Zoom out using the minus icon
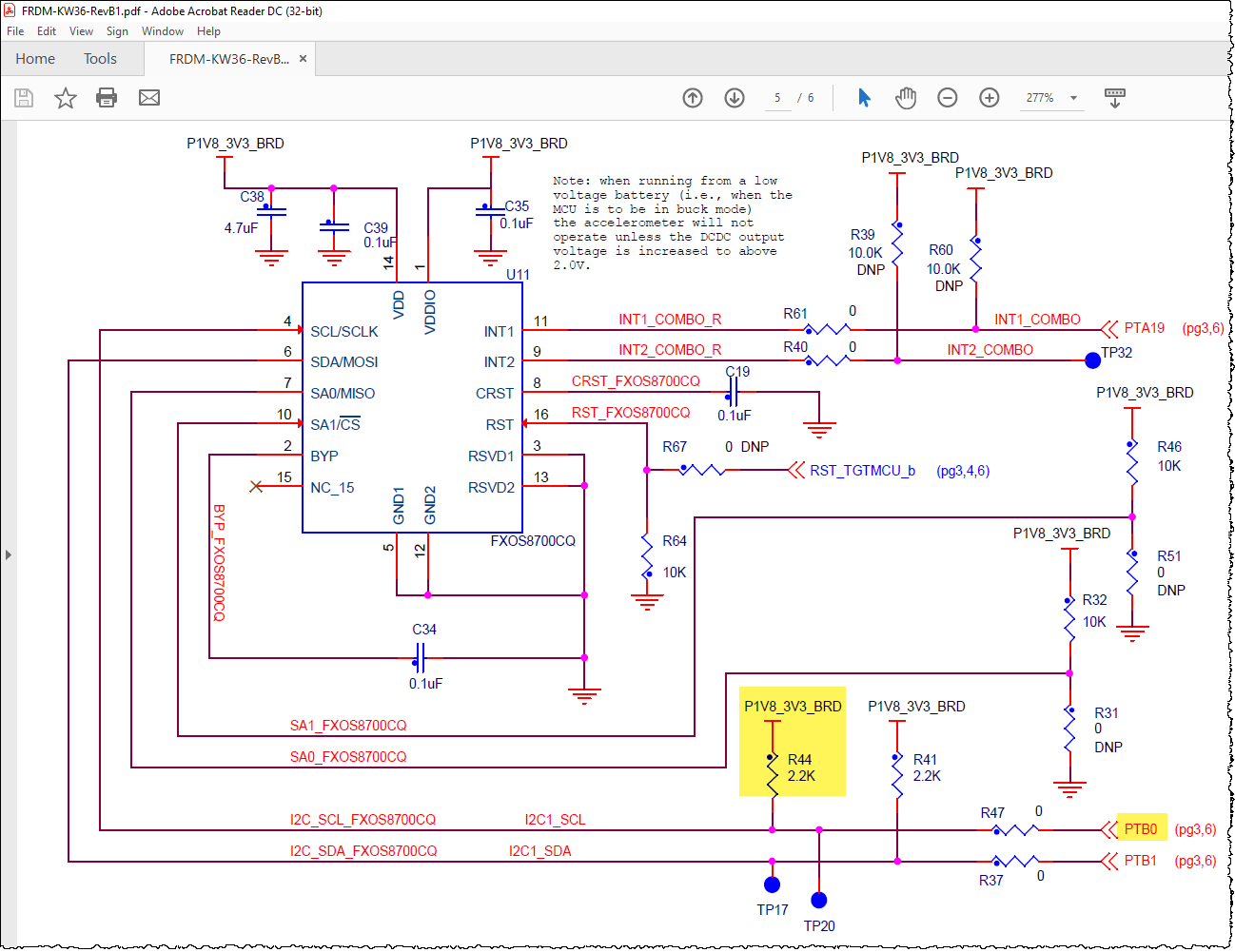Viewport: 1235px width, 952px height. tap(947, 98)
